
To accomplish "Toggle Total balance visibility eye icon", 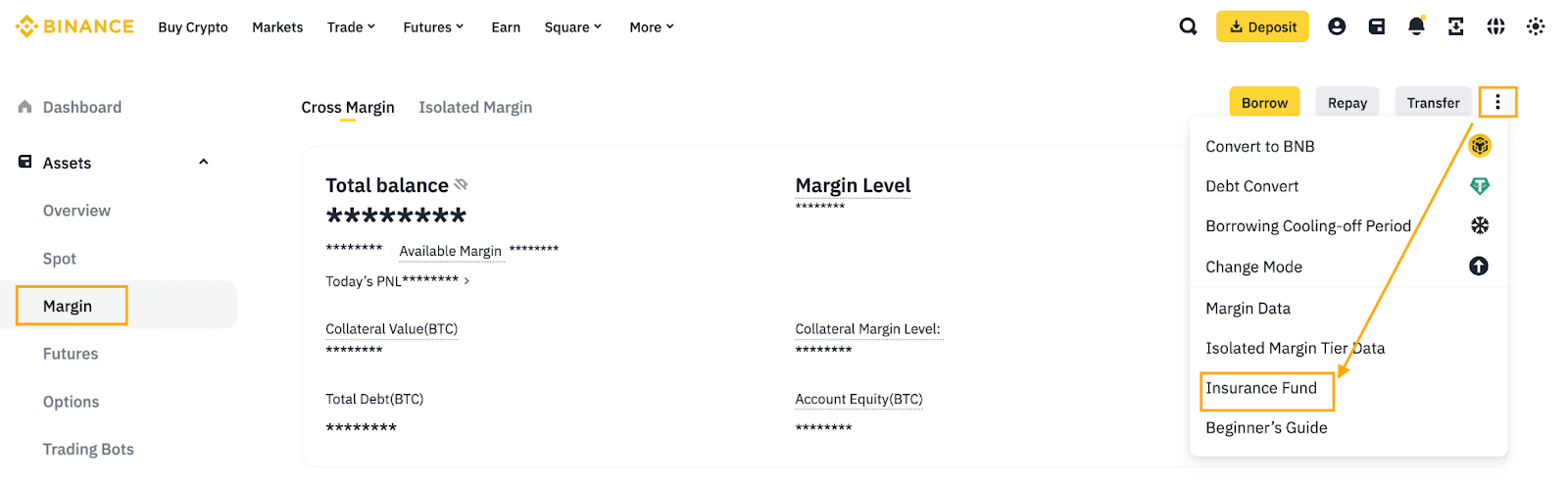I will (x=462, y=184).
